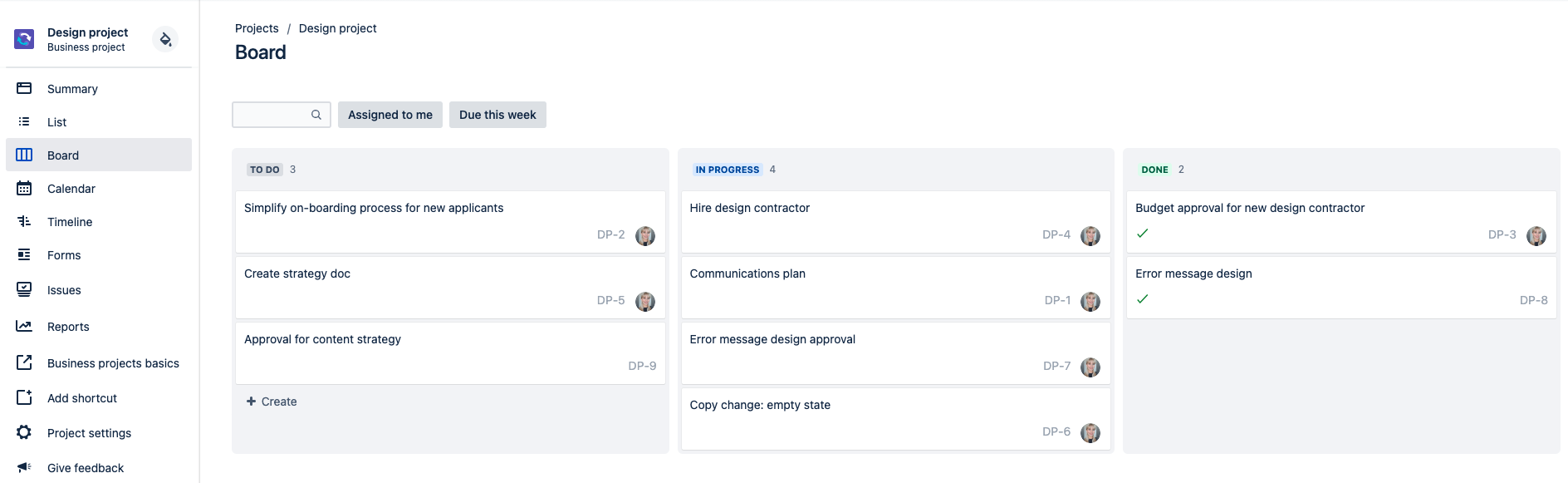This screenshot has width=1568, height=483.
Task: Click the Give feedback megaphone icon
Action: 24,467
